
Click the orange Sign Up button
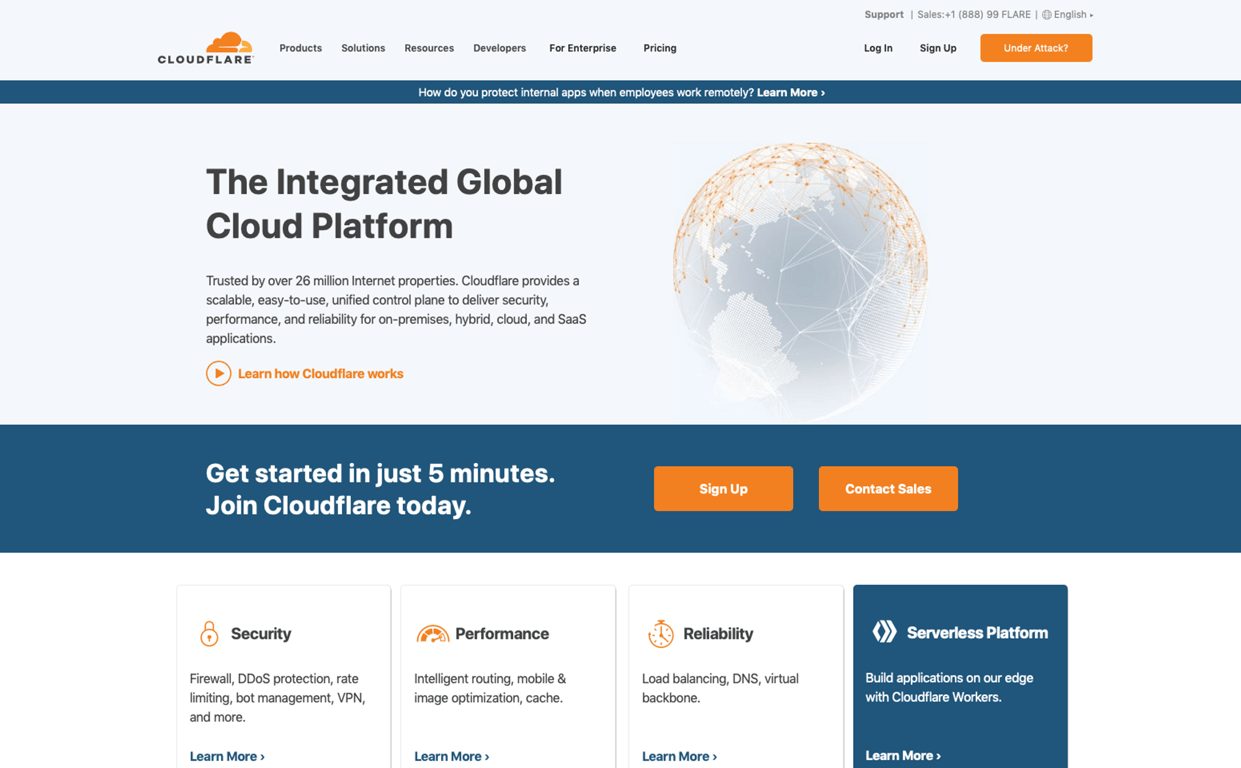pyautogui.click(x=723, y=489)
